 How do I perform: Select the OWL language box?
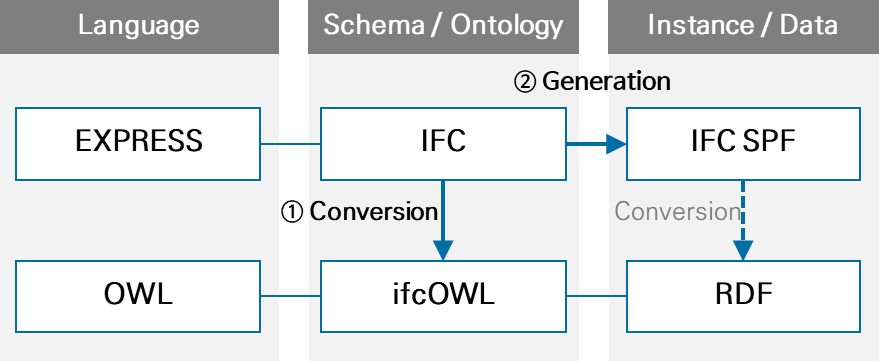pos(138,296)
